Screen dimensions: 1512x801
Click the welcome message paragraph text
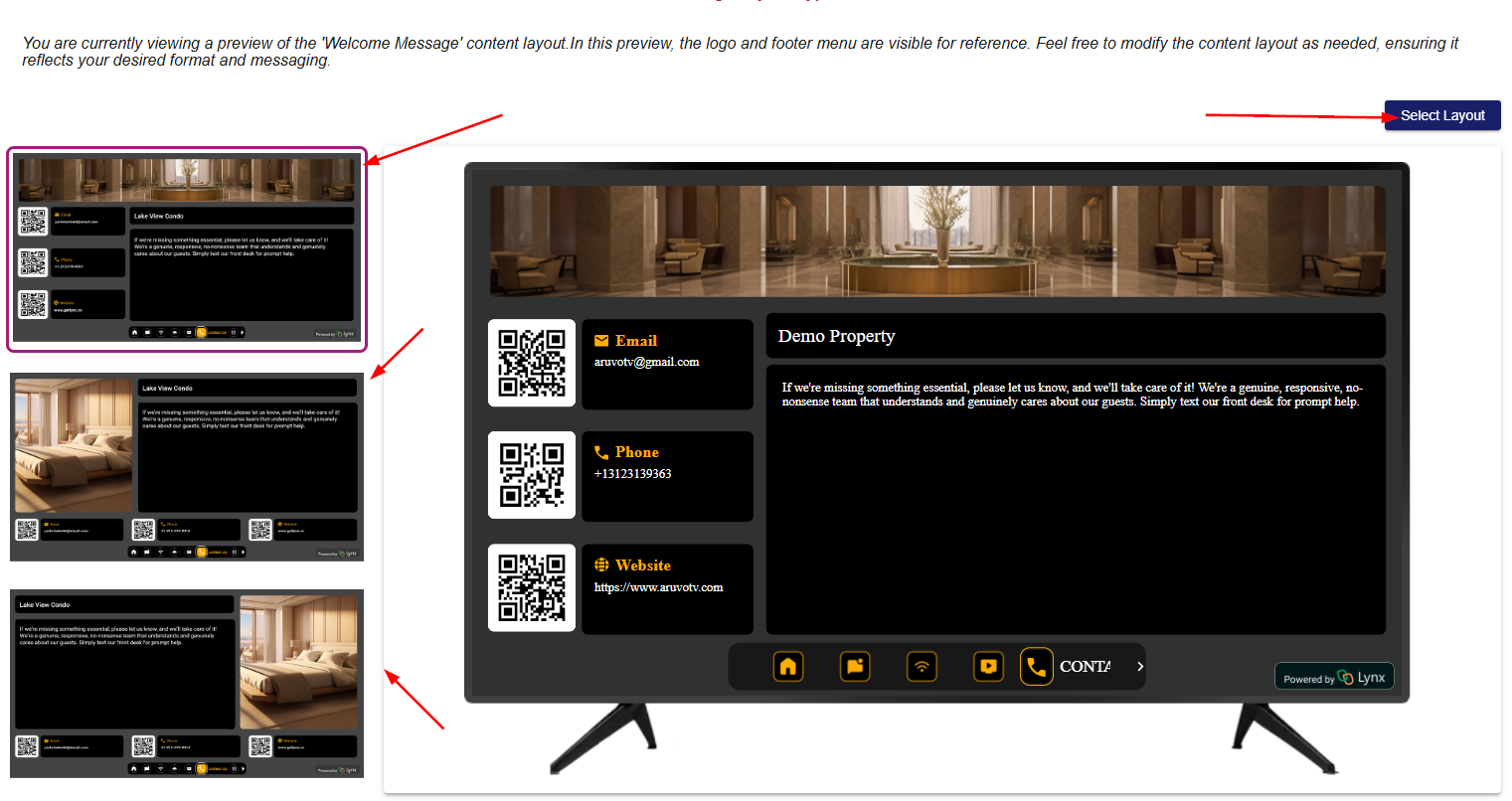tap(1072, 395)
